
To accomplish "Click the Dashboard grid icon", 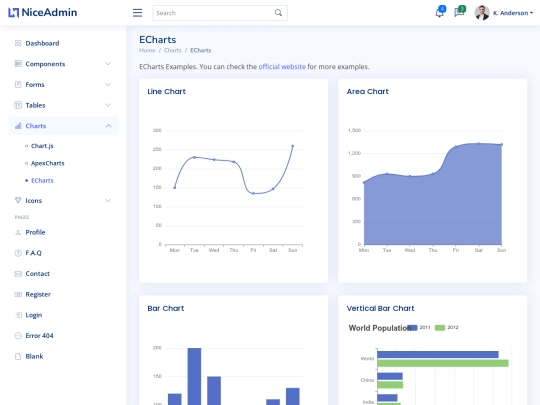I will (x=18, y=43).
